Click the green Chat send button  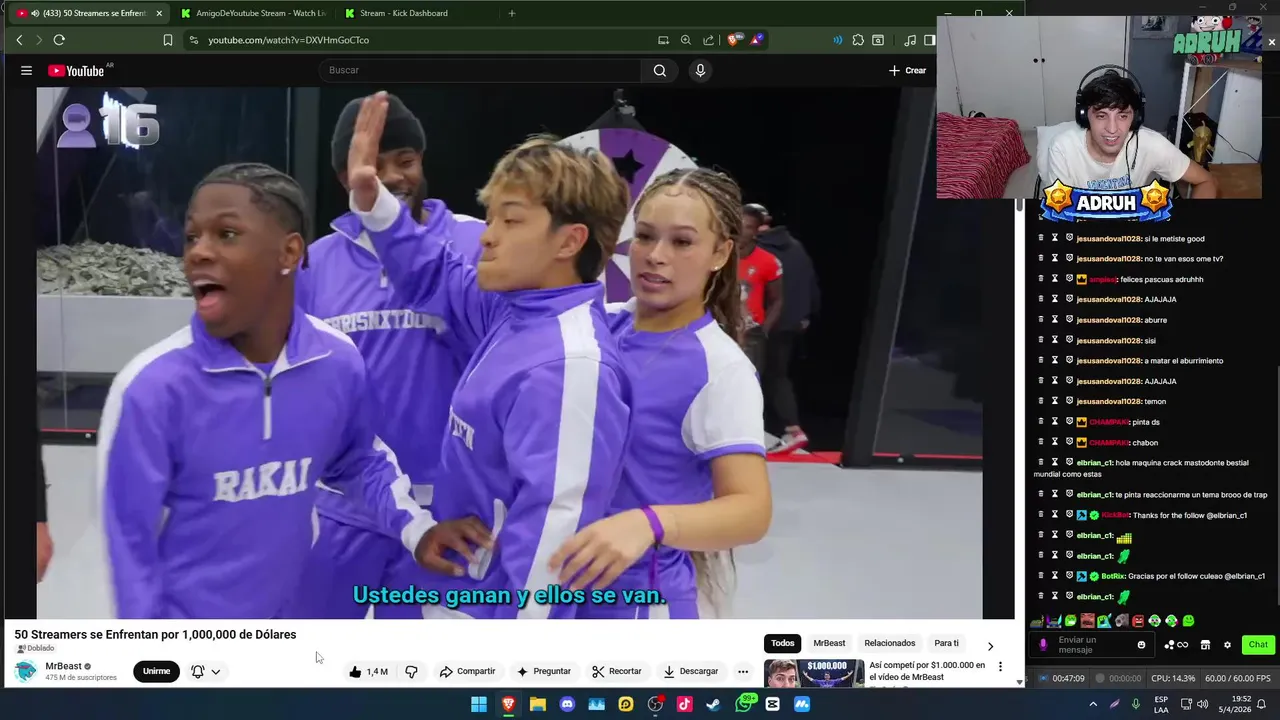click(x=1258, y=645)
